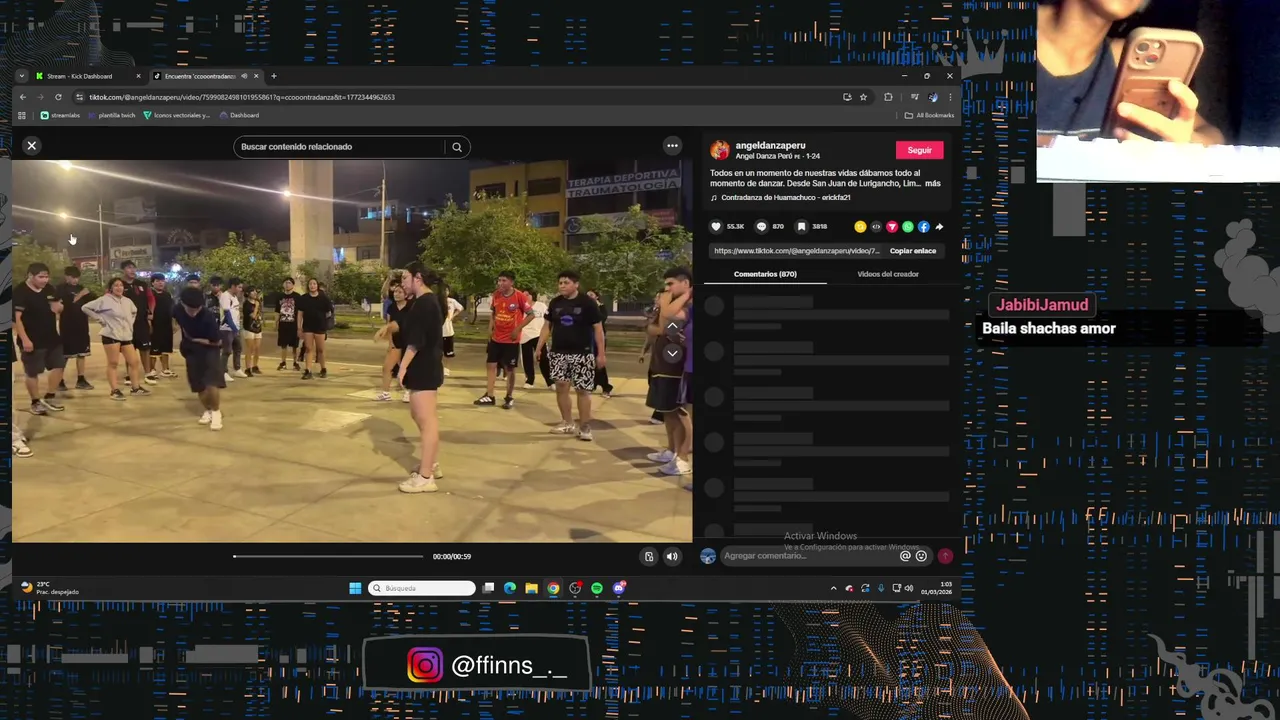Open the emoji picker in the comment box
This screenshot has height=720, width=1280.
click(x=921, y=556)
